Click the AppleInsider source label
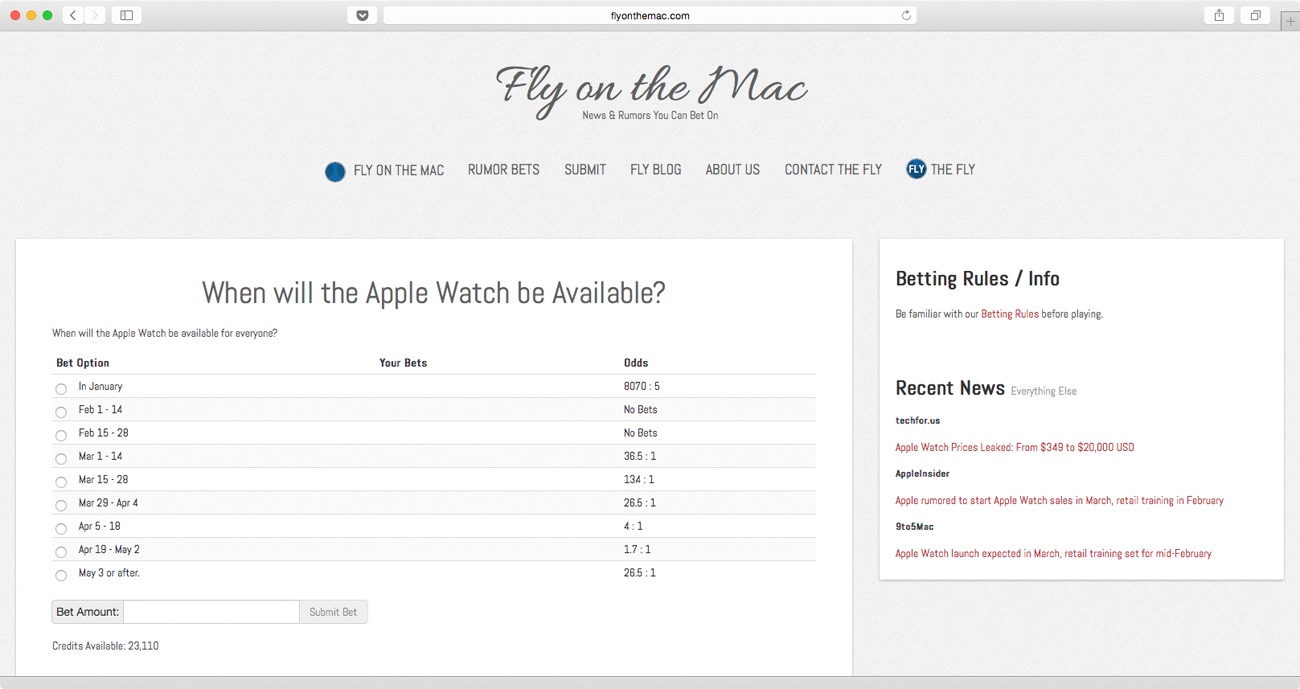This screenshot has height=689, width=1300. tap(922, 474)
